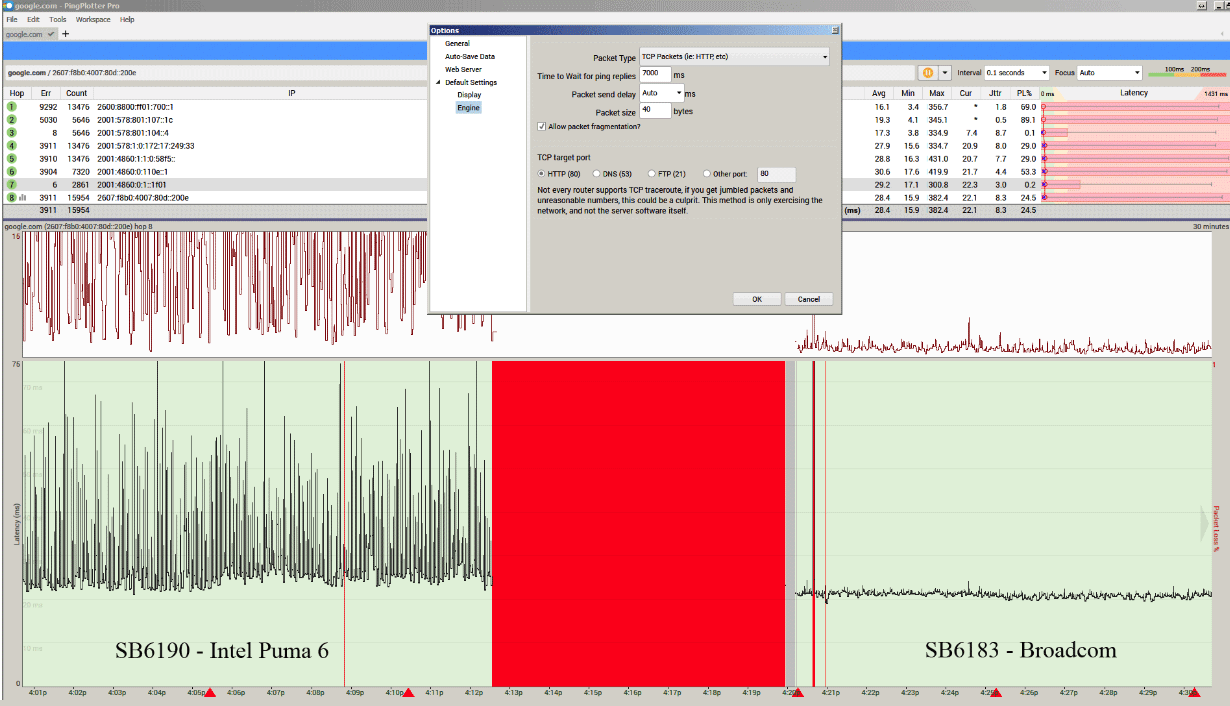Click the hop 8 green circle icon
Image resolution: width=1230 pixels, height=706 pixels.
pyautogui.click(x=12, y=197)
